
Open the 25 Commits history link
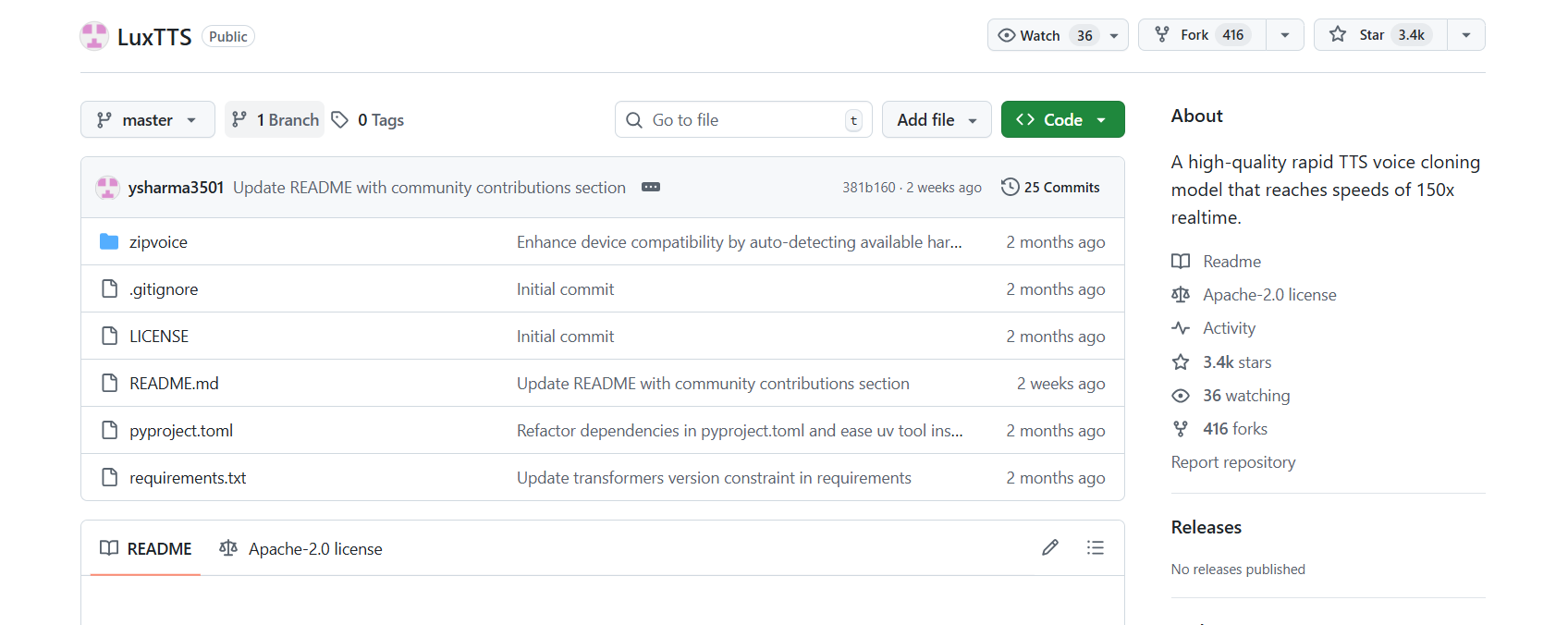[1051, 187]
